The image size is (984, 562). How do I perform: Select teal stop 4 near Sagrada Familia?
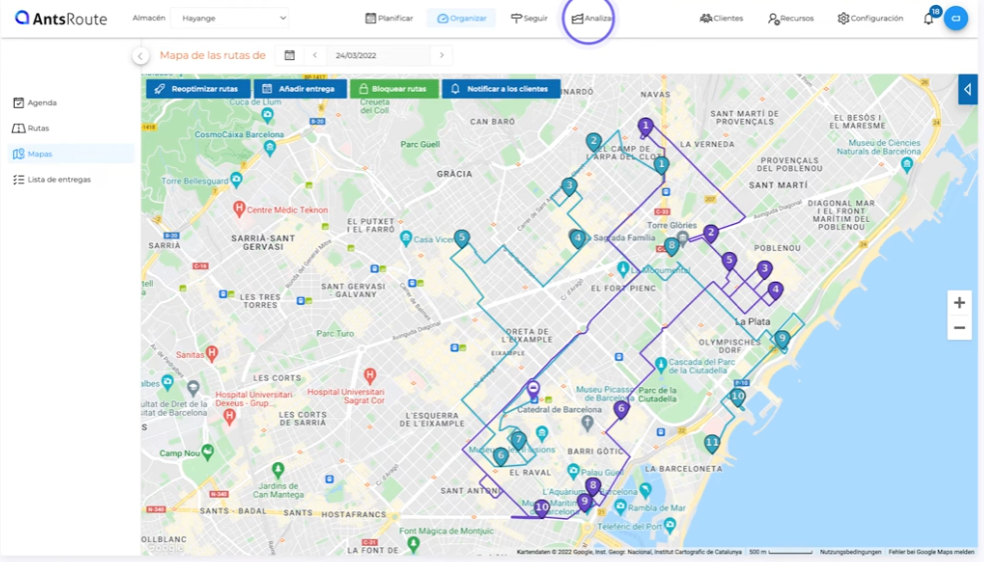pos(578,239)
